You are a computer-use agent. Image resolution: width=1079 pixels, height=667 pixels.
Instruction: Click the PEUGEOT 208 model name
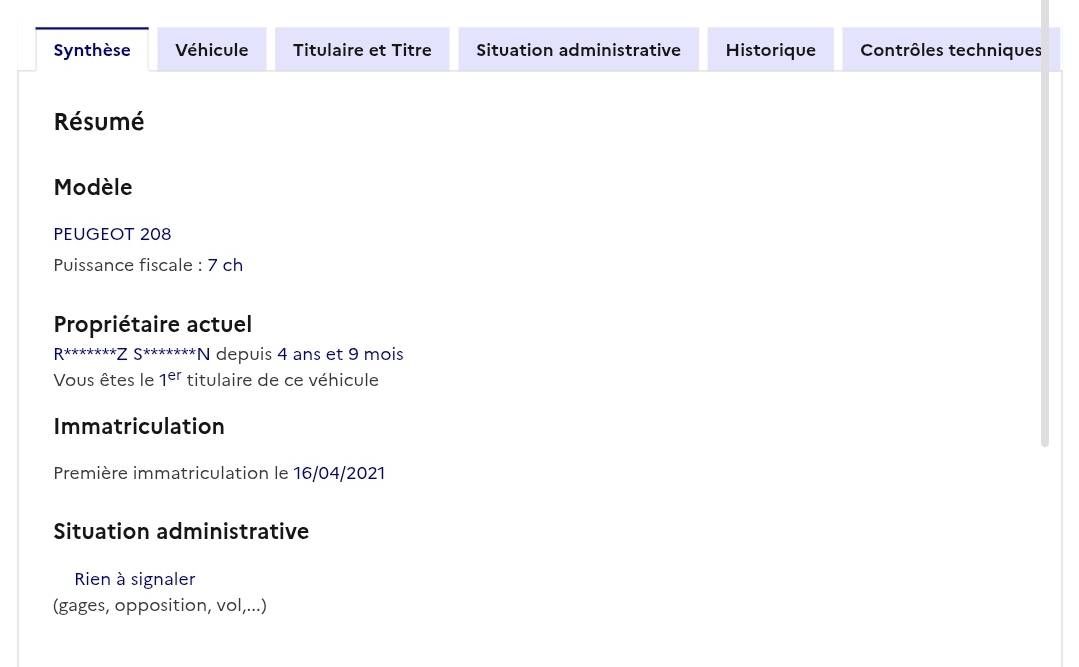click(x=112, y=234)
